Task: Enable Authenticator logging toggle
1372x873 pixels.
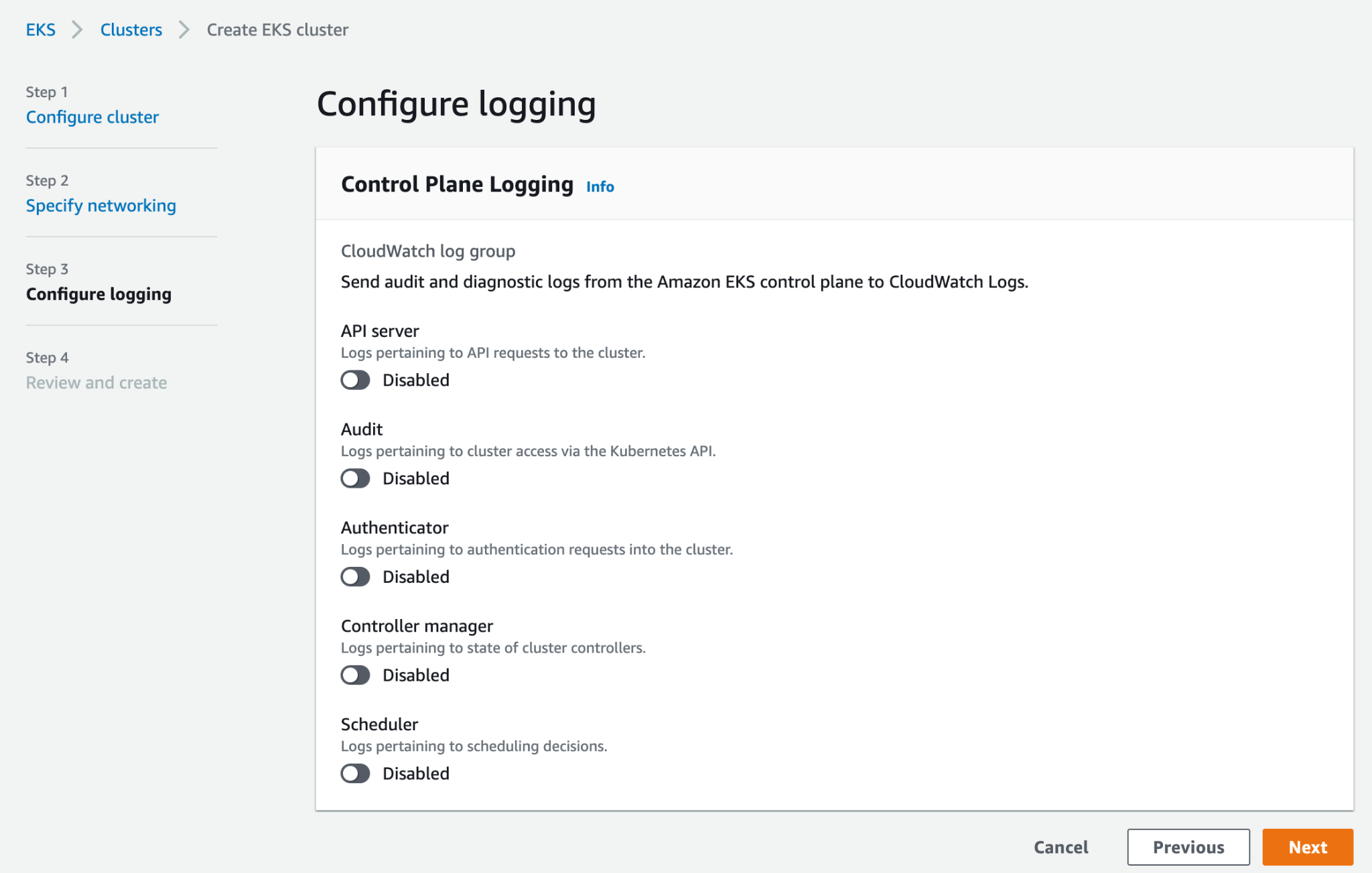Action: [x=355, y=577]
